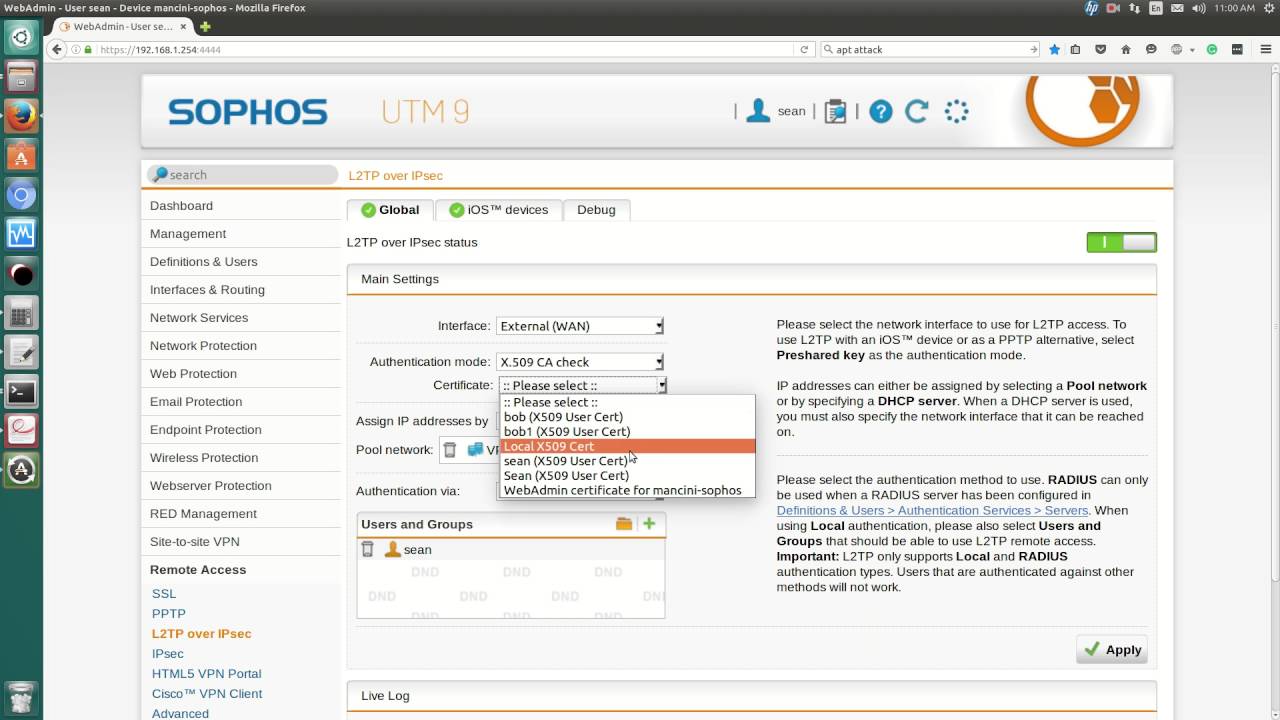Click the dotted circle activity indicator icon

[956, 111]
